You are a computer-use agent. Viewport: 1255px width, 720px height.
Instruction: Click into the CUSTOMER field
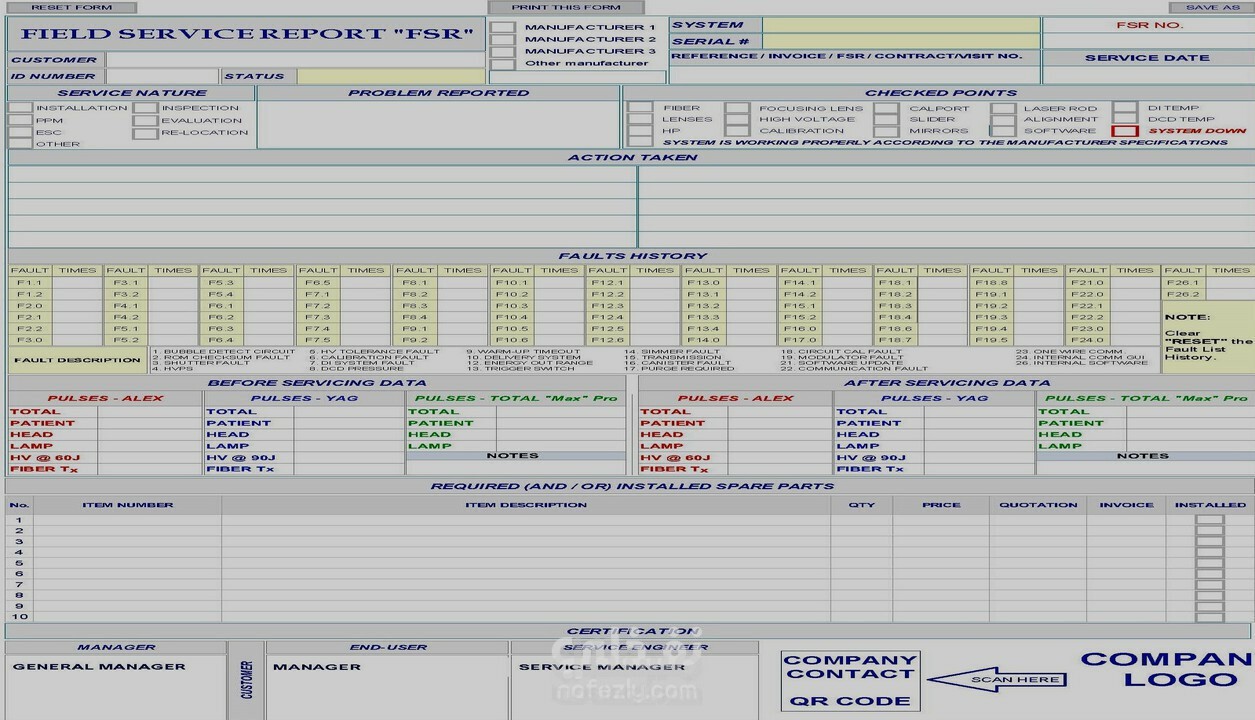[296, 60]
